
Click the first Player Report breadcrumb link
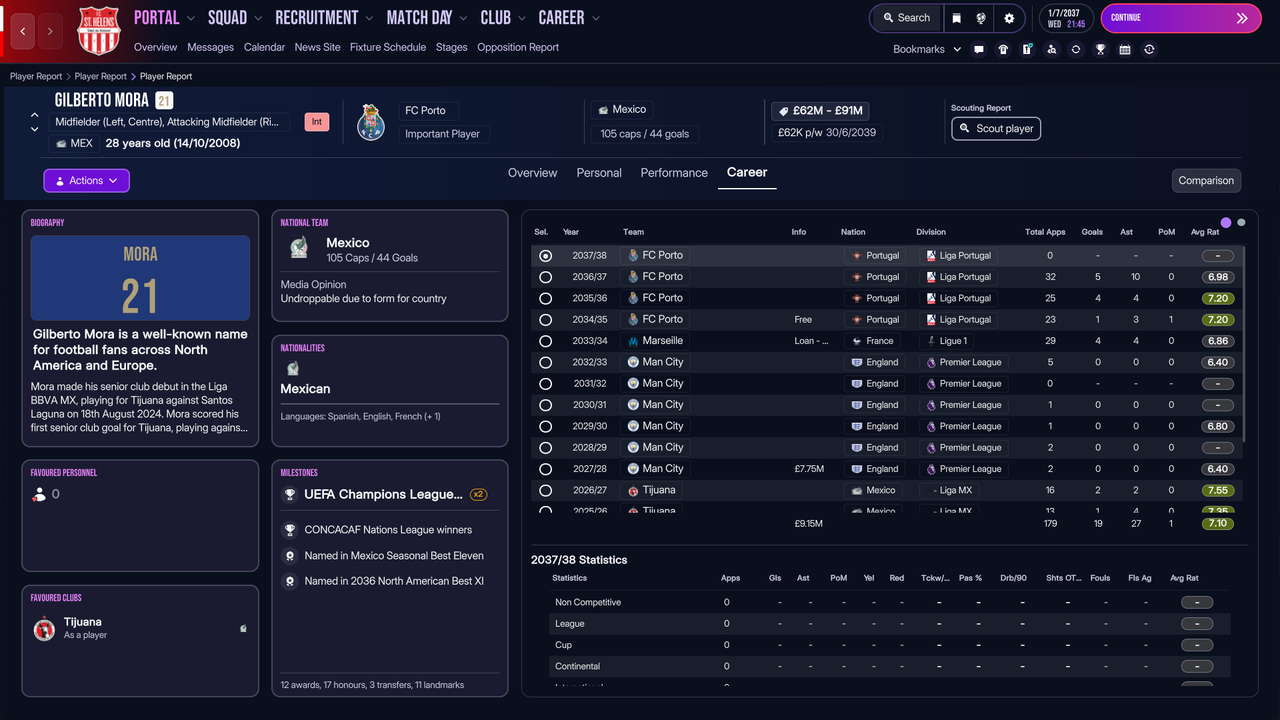[36, 76]
